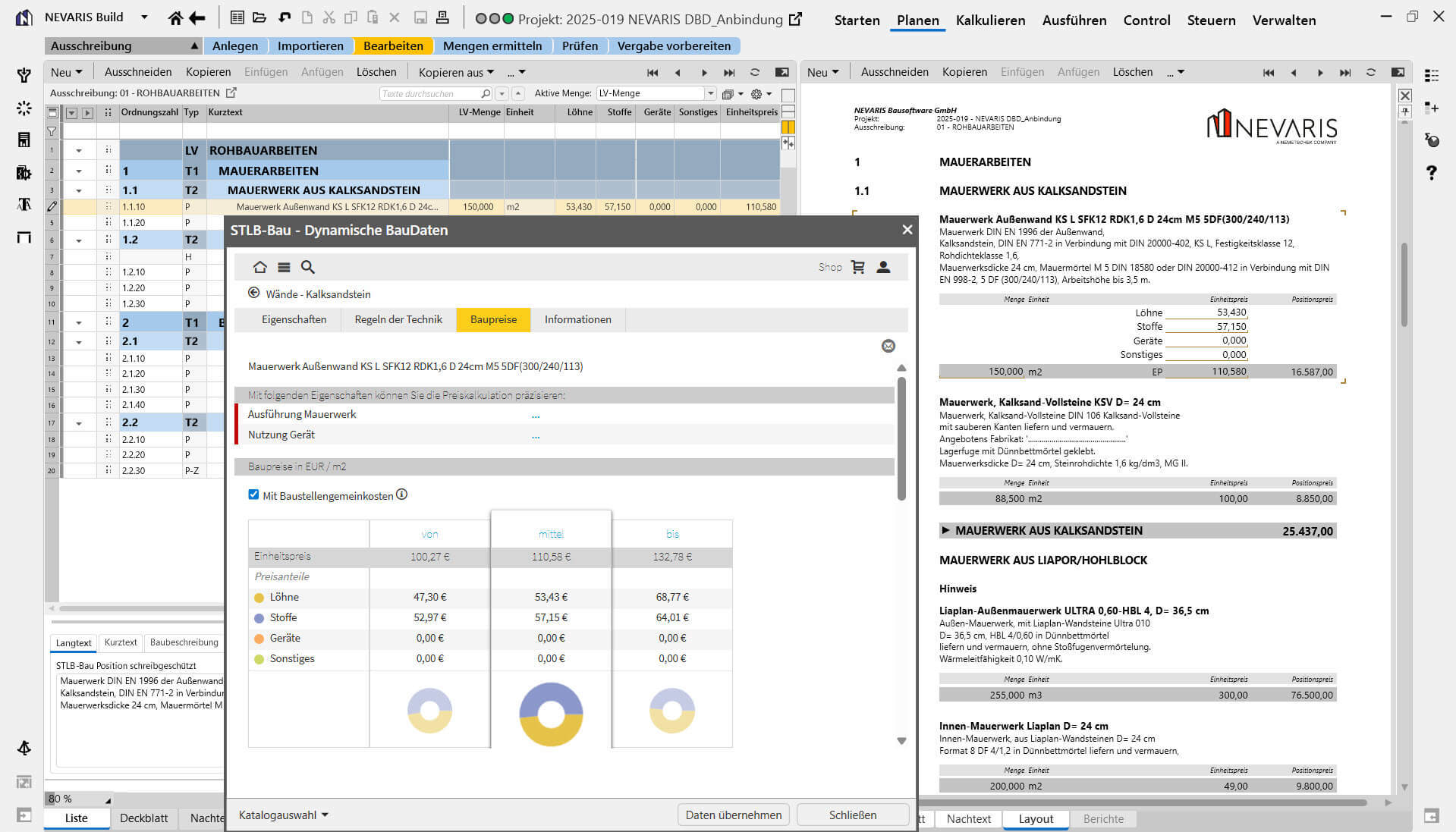Viewport: 1456px width, 832px height.
Task: Open external link next to ROHBAUARBEITEN title
Action: pos(231,93)
